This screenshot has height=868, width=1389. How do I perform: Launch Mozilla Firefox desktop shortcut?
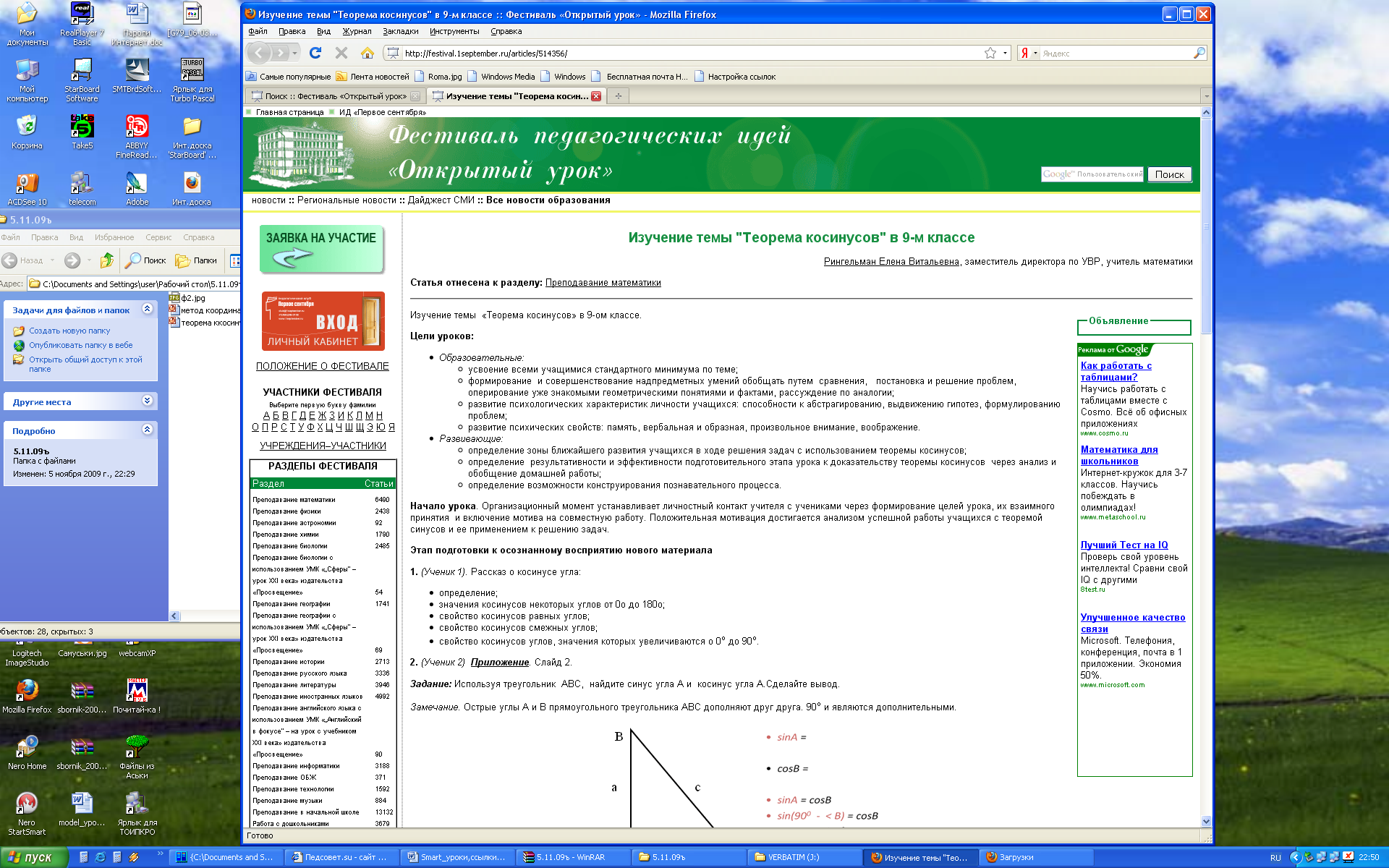click(27, 696)
